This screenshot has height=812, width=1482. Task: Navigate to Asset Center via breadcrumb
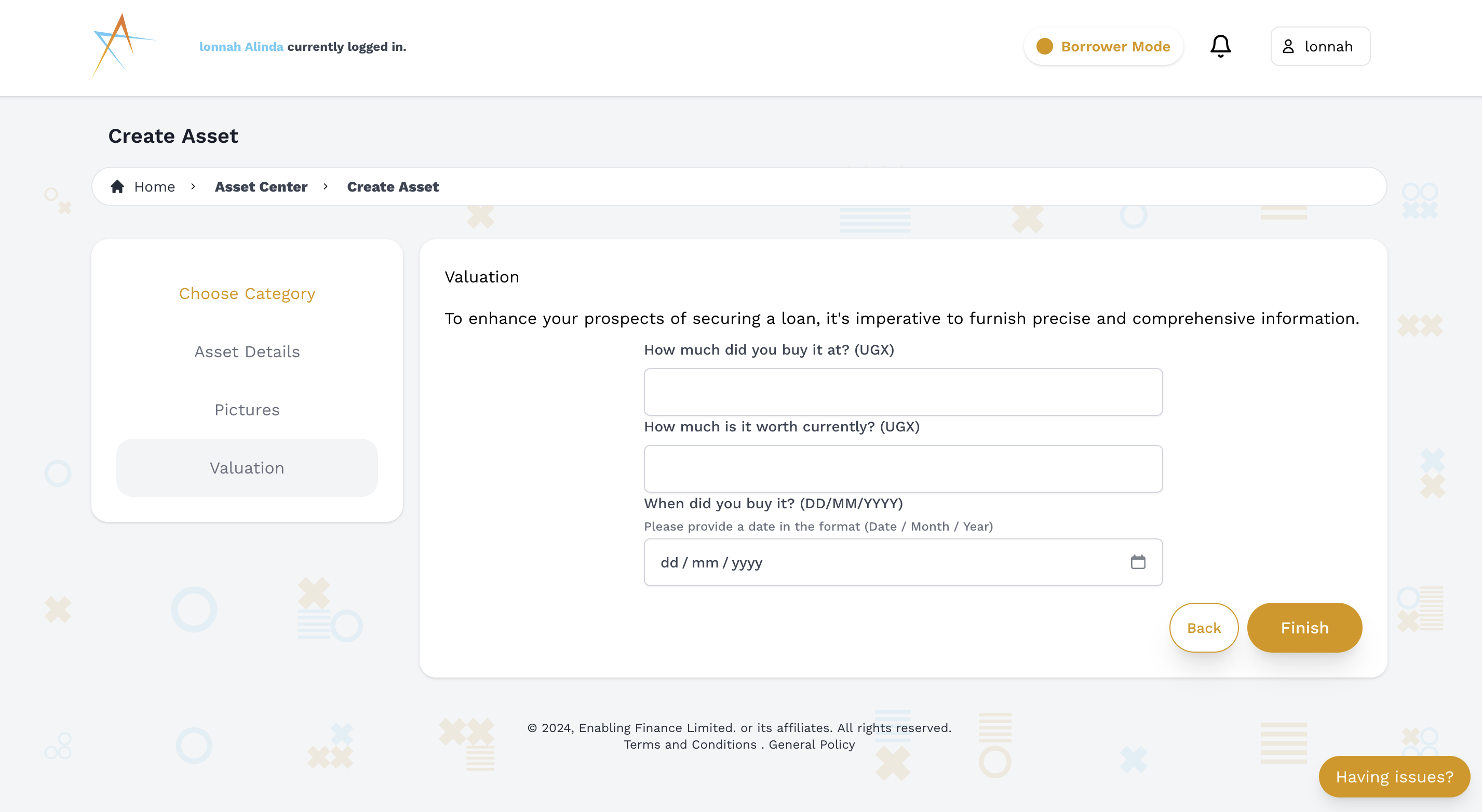(x=261, y=186)
